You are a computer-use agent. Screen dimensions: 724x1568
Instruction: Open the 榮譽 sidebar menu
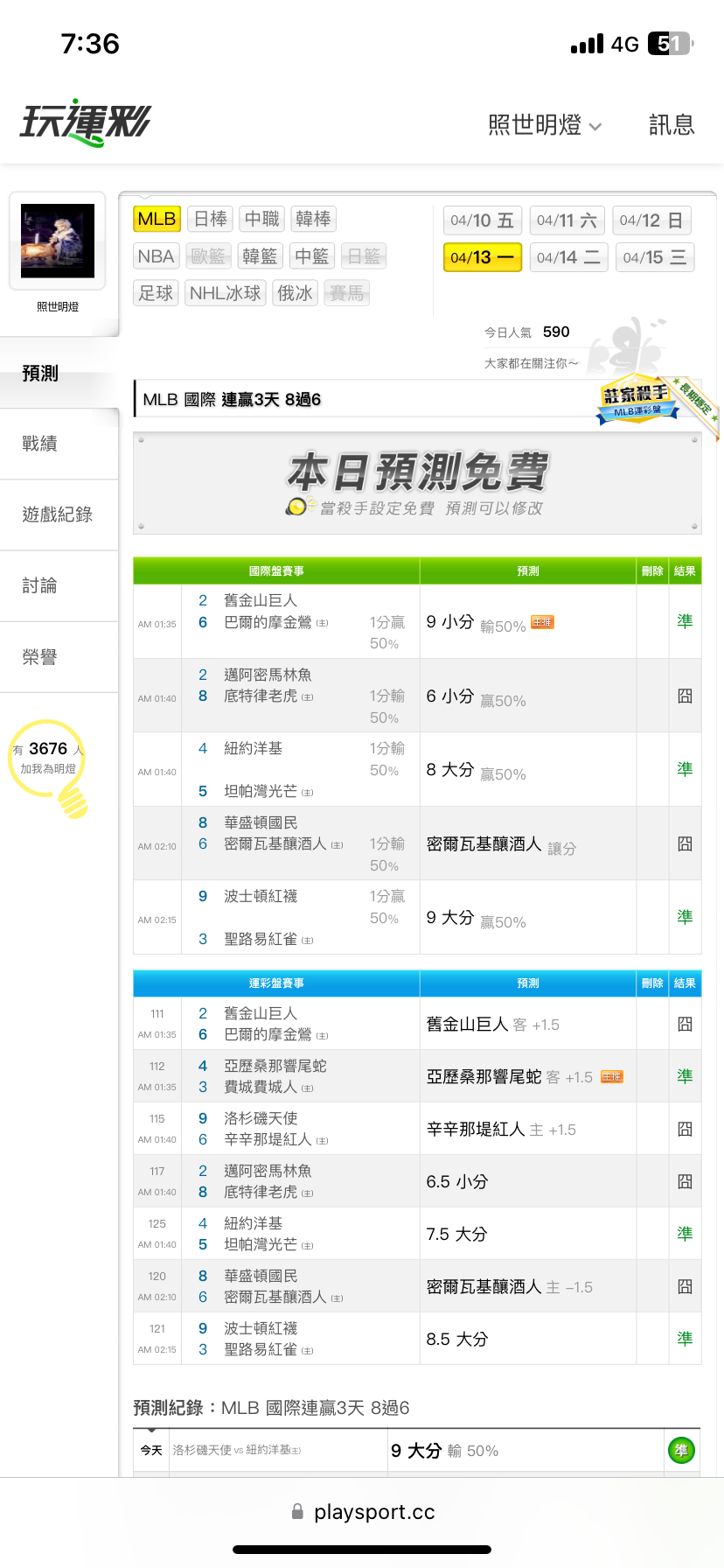pos(59,657)
